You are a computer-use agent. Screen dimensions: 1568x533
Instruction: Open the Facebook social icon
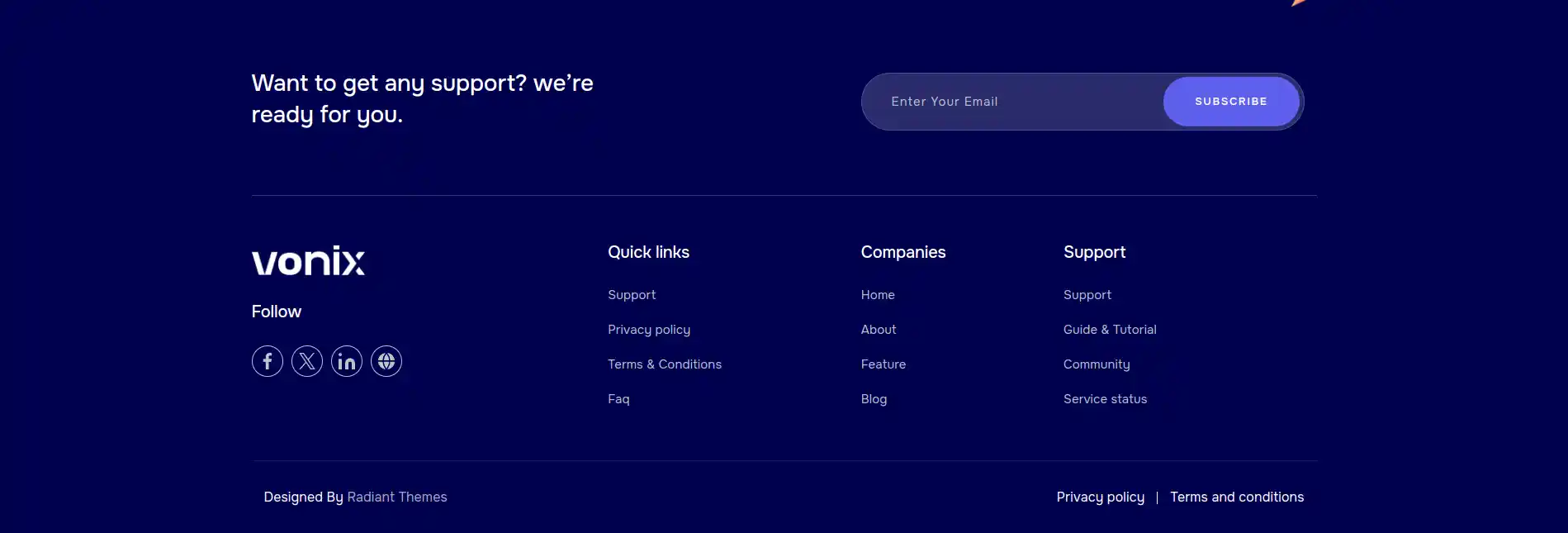pyautogui.click(x=267, y=361)
